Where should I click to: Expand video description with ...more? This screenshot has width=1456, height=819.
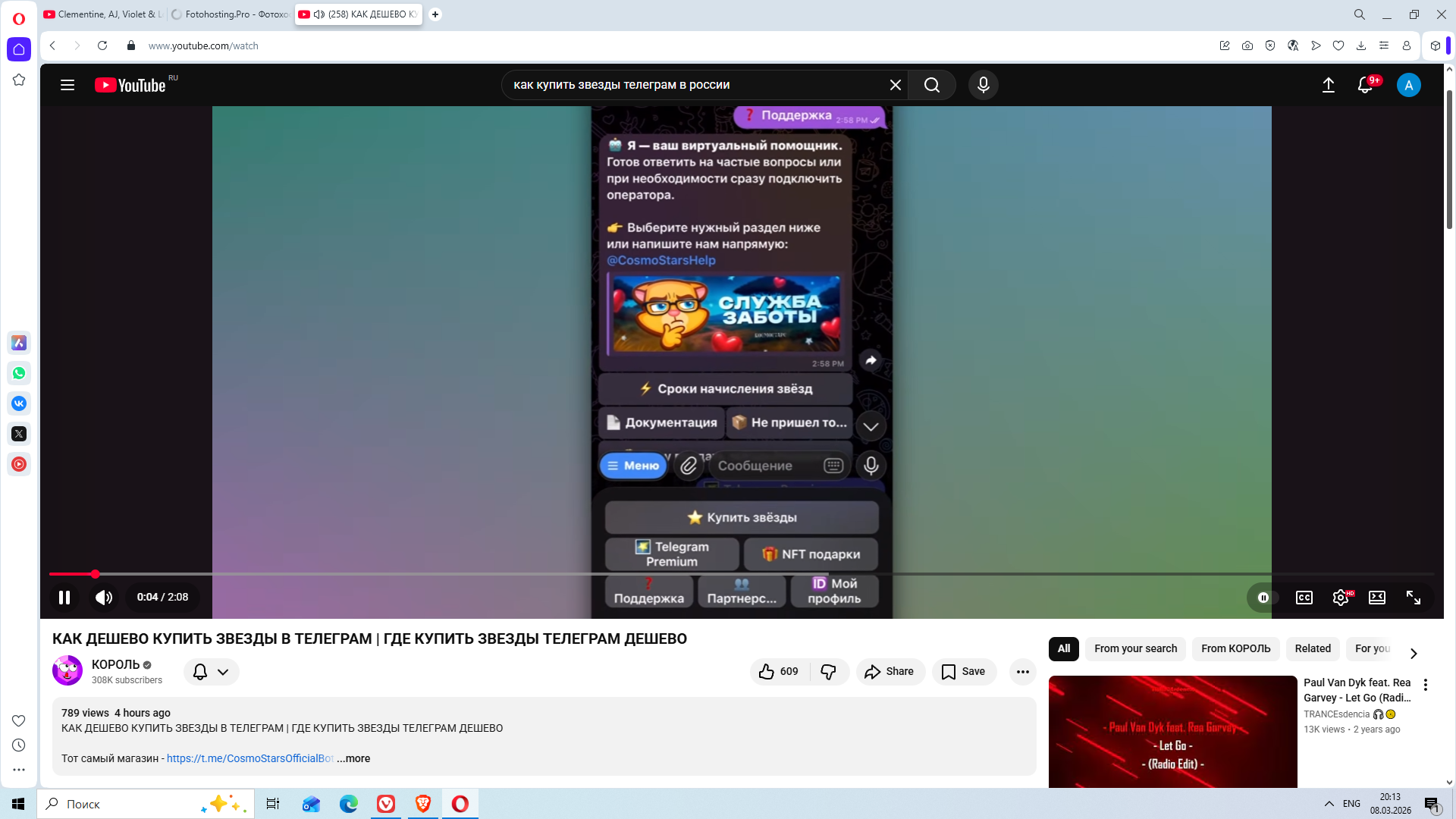pyautogui.click(x=353, y=758)
